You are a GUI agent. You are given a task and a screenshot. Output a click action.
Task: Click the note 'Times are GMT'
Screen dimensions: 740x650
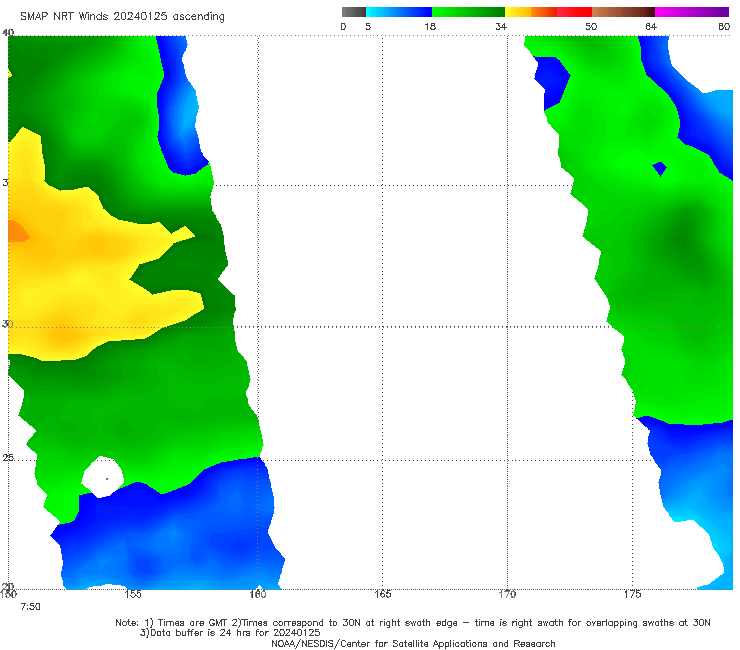tap(192, 623)
